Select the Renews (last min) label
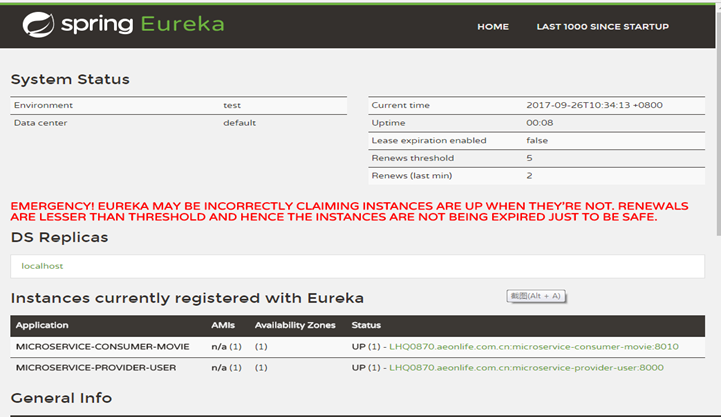721x417 pixels. pos(412,175)
